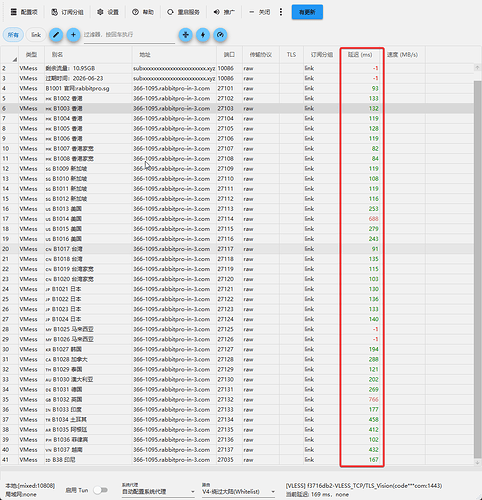
Task: Focus the 过滤器 filter input field
Action: (x=129, y=35)
